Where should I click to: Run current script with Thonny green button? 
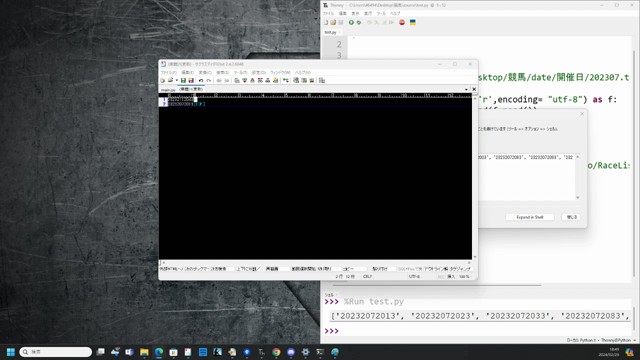pyautogui.click(x=351, y=22)
